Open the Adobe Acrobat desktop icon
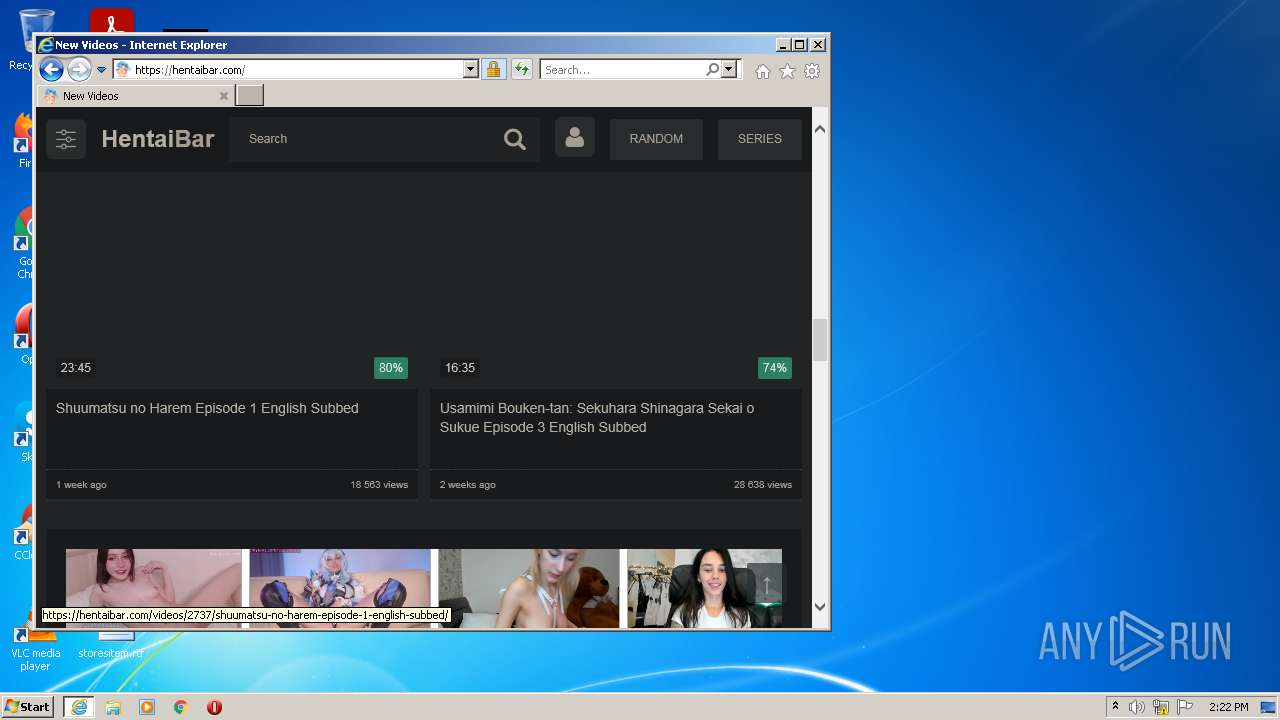Viewport: 1280px width, 720px height. pyautogui.click(x=112, y=20)
